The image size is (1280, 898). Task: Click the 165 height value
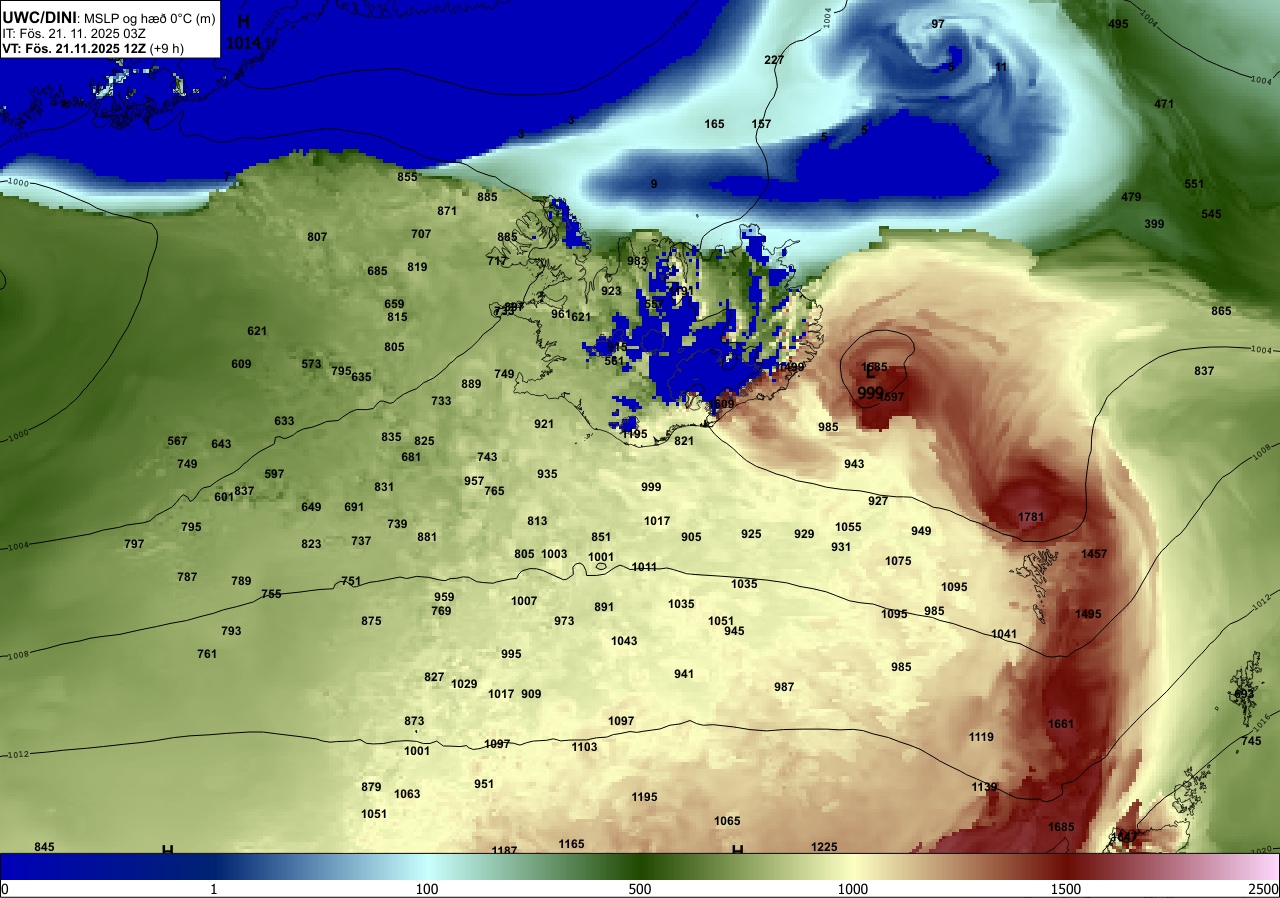coord(714,124)
